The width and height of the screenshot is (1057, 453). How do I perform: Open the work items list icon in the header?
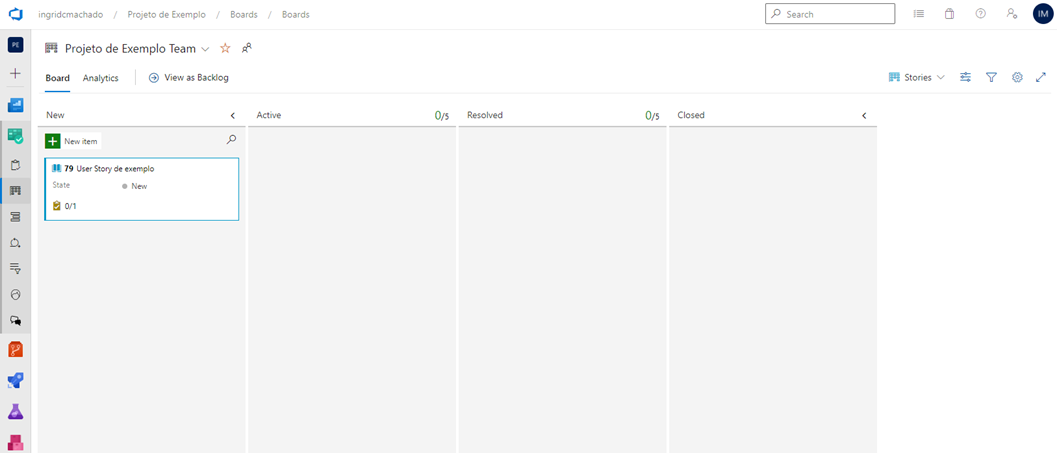[x=919, y=13]
